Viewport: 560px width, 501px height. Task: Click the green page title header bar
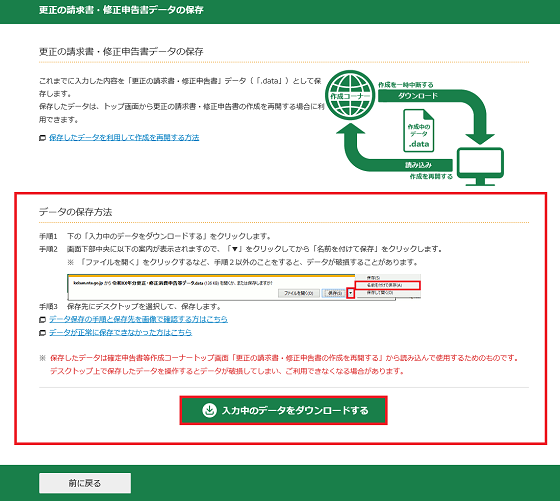280,11
